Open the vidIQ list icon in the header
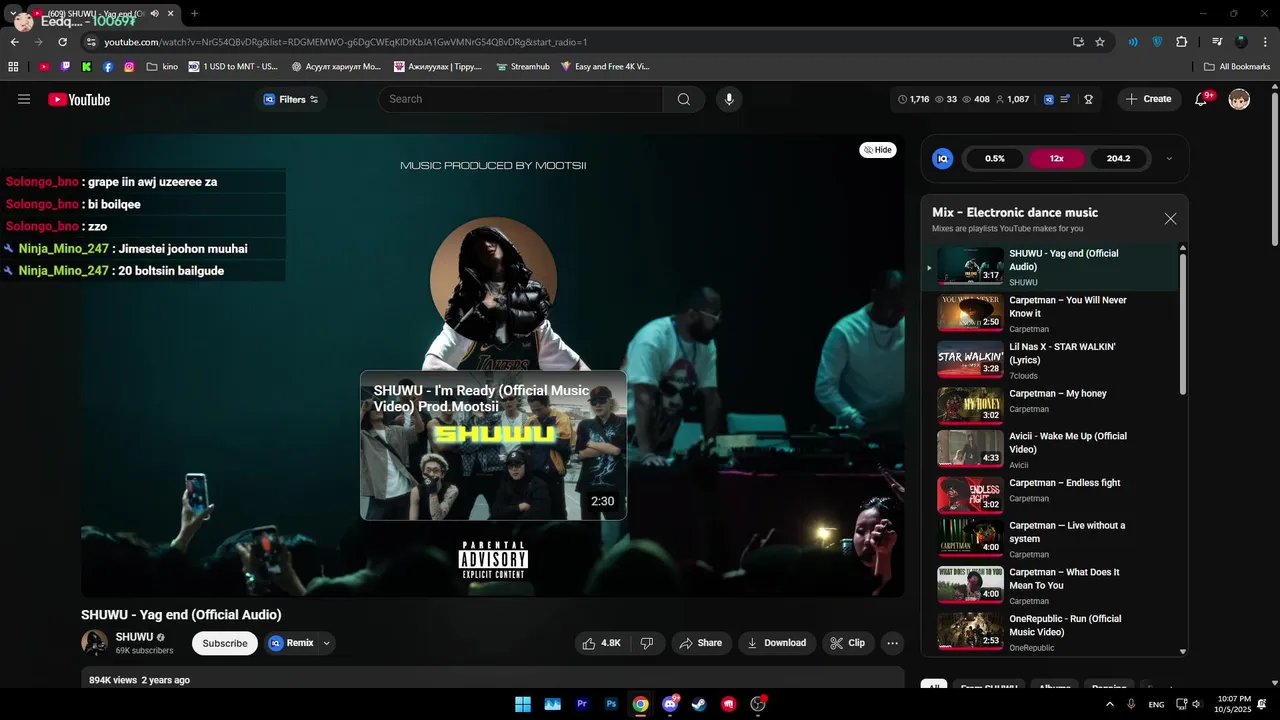This screenshot has width=1280, height=720. pos(1066,99)
